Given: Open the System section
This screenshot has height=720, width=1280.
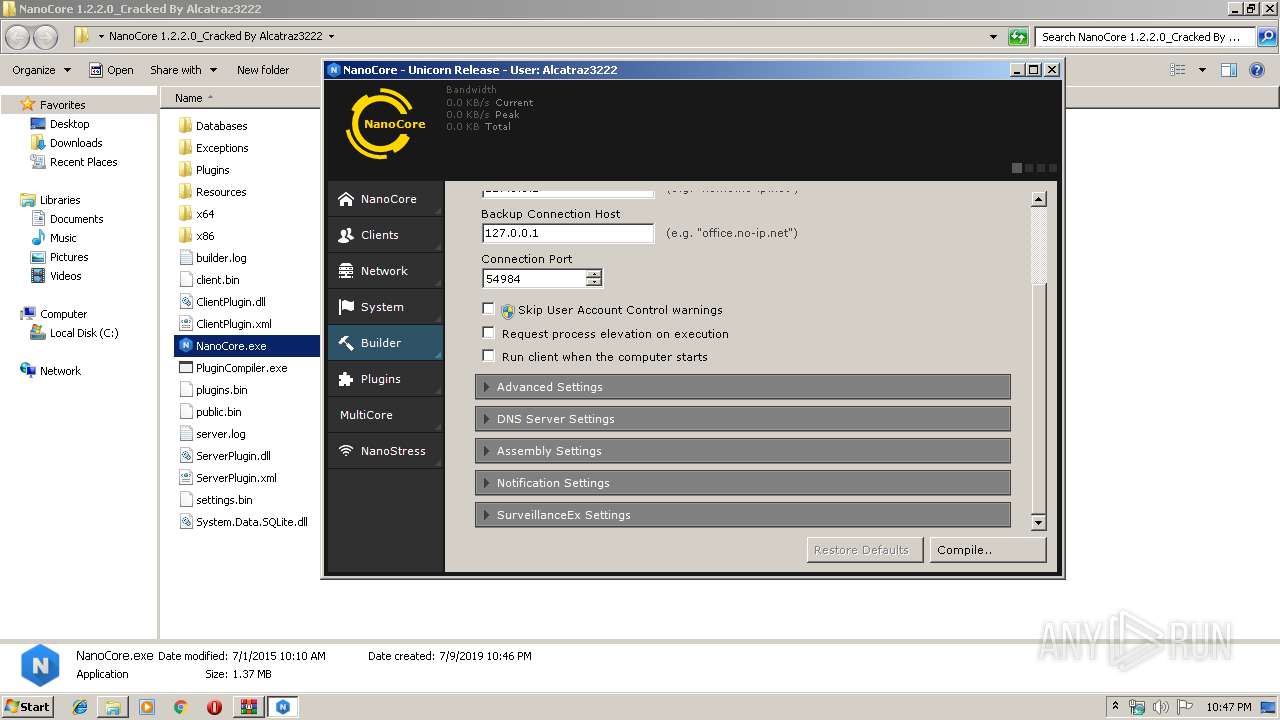Looking at the screenshot, I should coord(385,307).
